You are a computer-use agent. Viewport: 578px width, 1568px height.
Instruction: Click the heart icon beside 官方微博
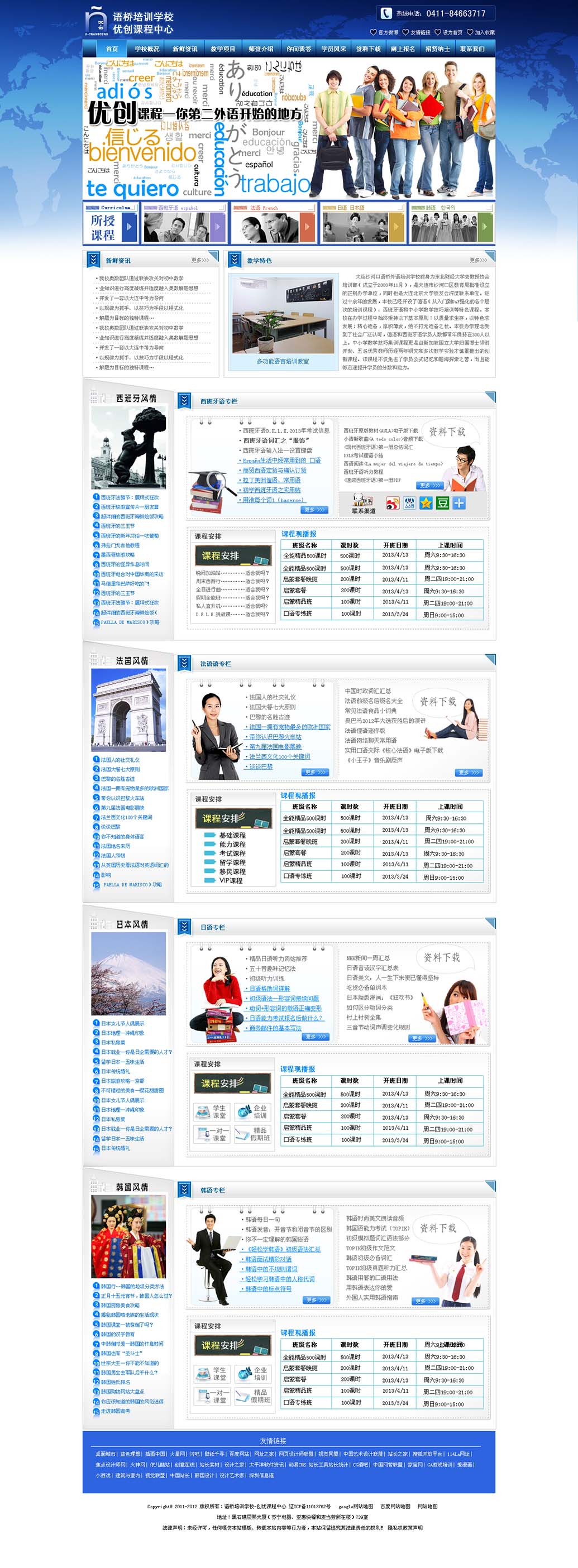tap(372, 32)
